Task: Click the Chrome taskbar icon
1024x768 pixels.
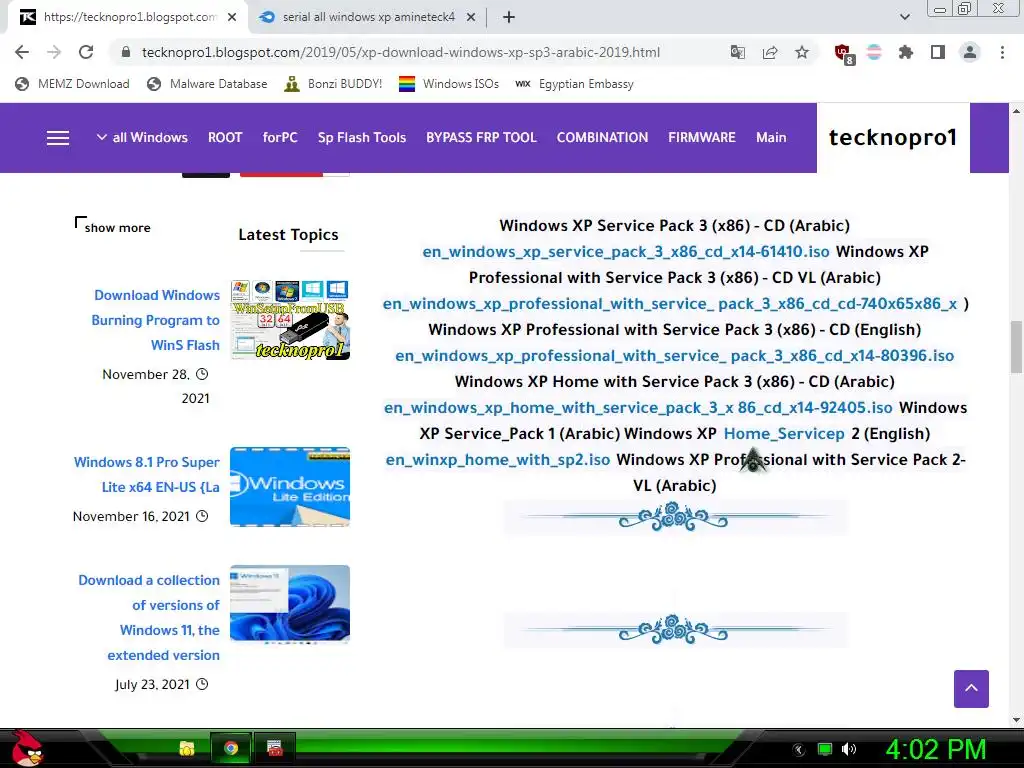Action: pos(231,748)
